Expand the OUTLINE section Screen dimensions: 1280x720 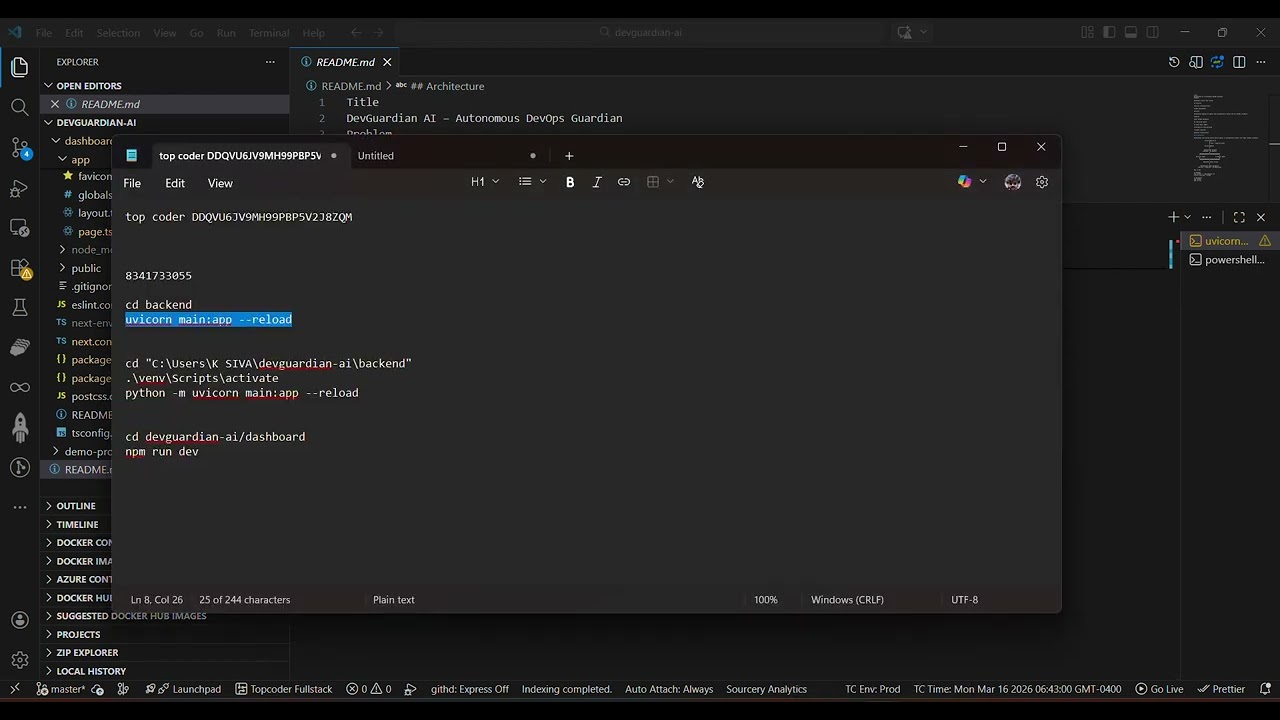coord(76,506)
